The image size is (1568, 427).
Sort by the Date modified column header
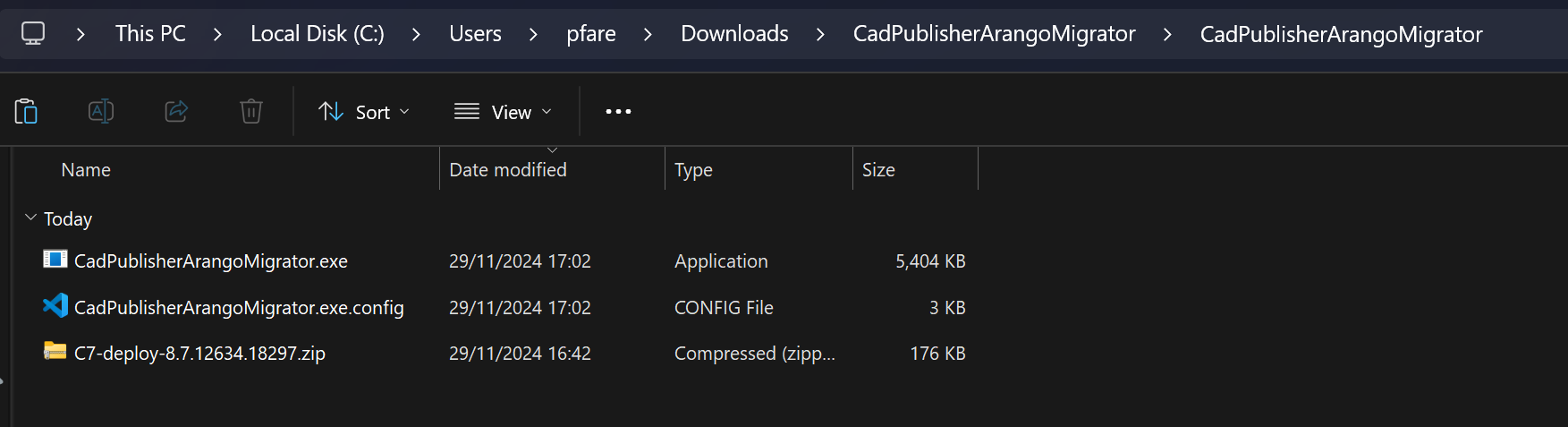508,170
